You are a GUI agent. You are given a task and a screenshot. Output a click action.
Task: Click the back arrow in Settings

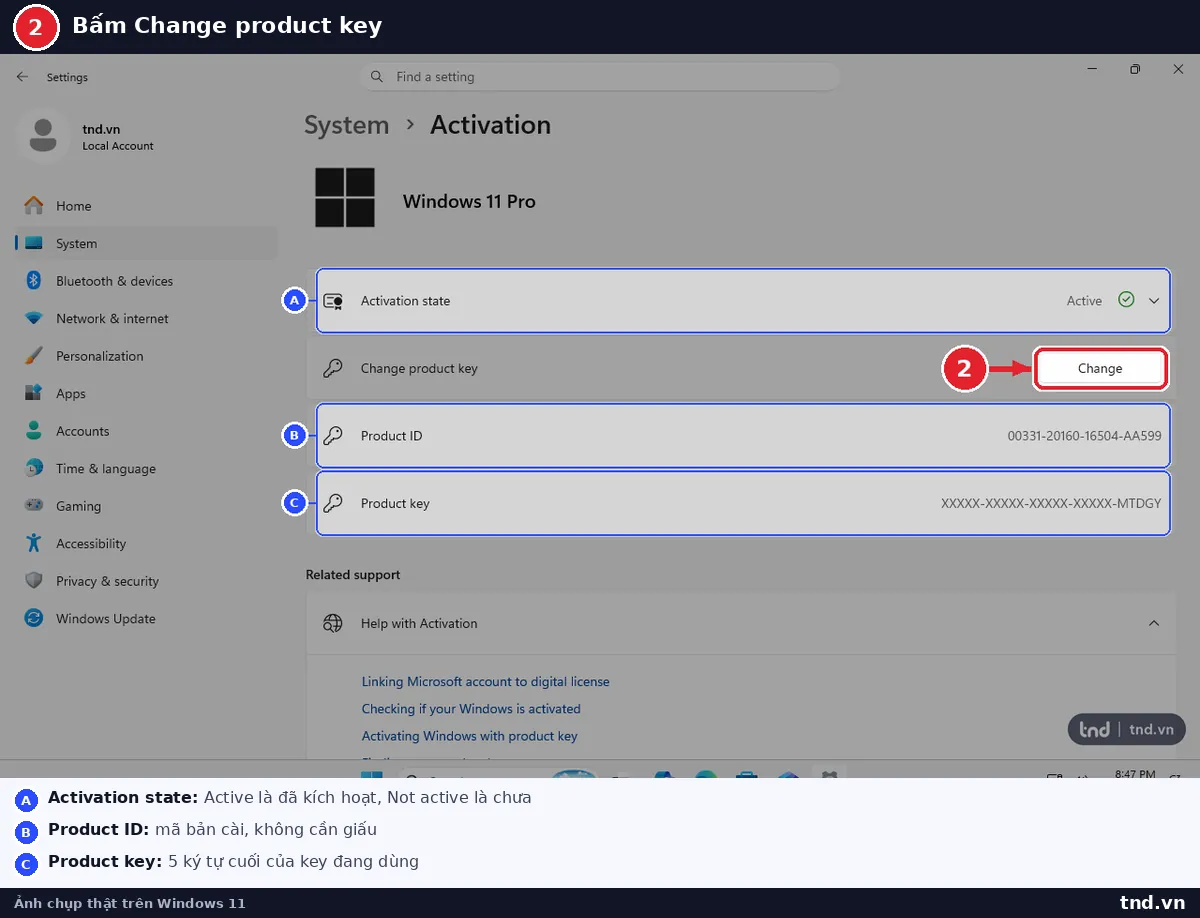click(22, 77)
